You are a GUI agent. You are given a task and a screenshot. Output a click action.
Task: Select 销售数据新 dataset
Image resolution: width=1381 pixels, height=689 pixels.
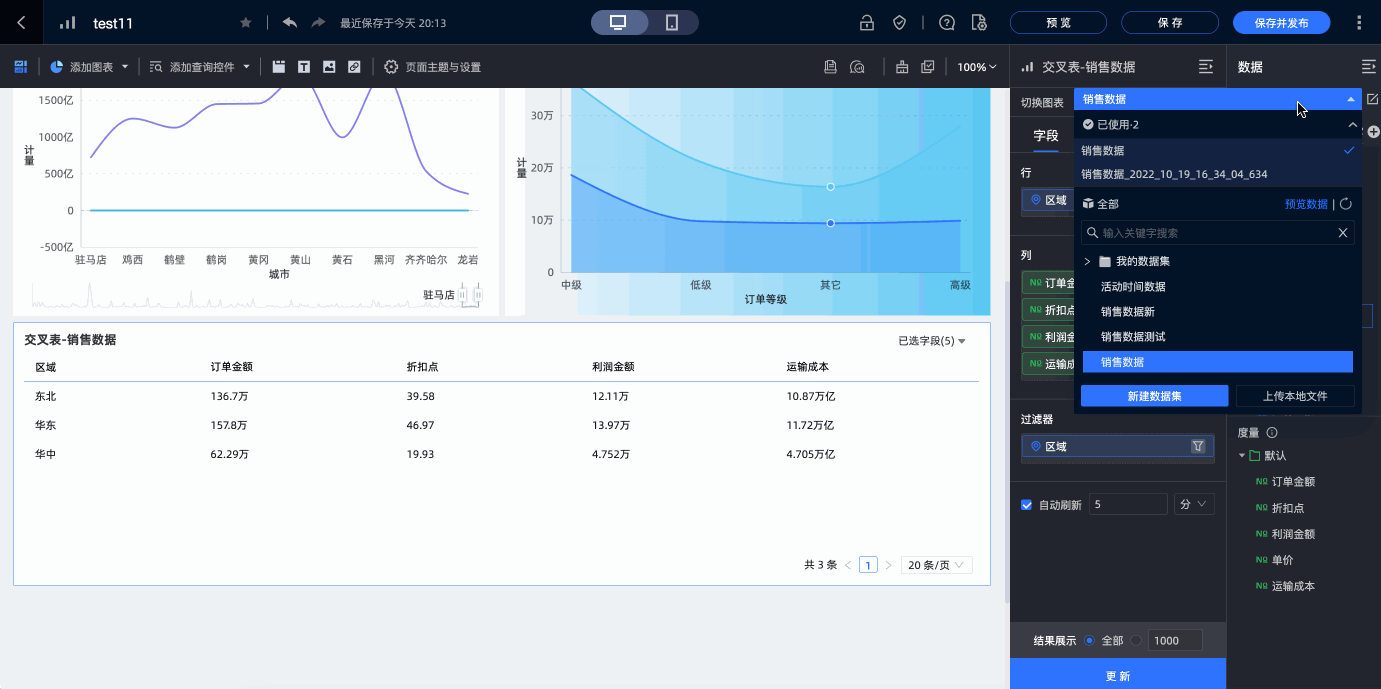[x=1127, y=311]
